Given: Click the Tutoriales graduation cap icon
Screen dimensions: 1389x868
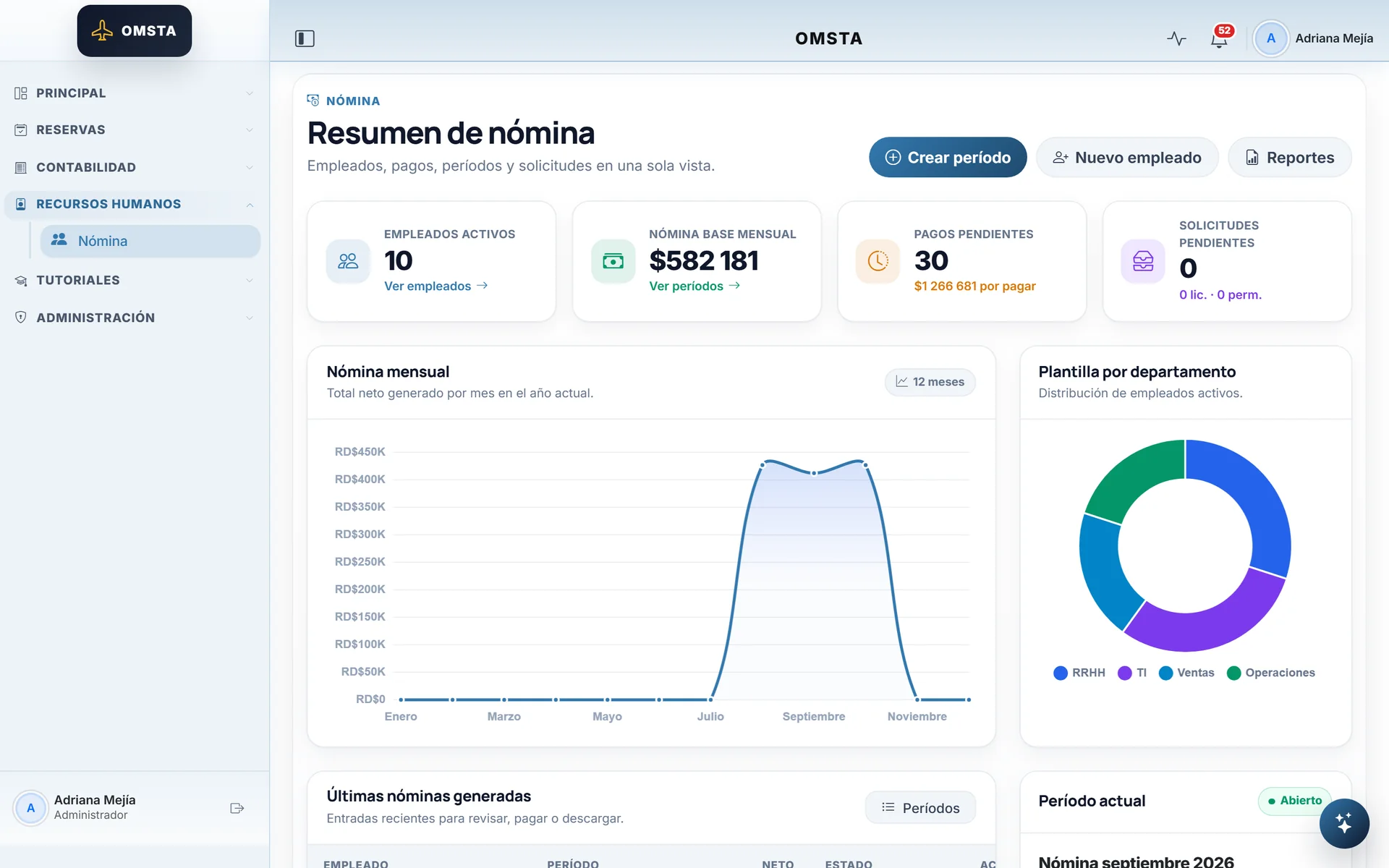Looking at the screenshot, I should click(x=21, y=281).
